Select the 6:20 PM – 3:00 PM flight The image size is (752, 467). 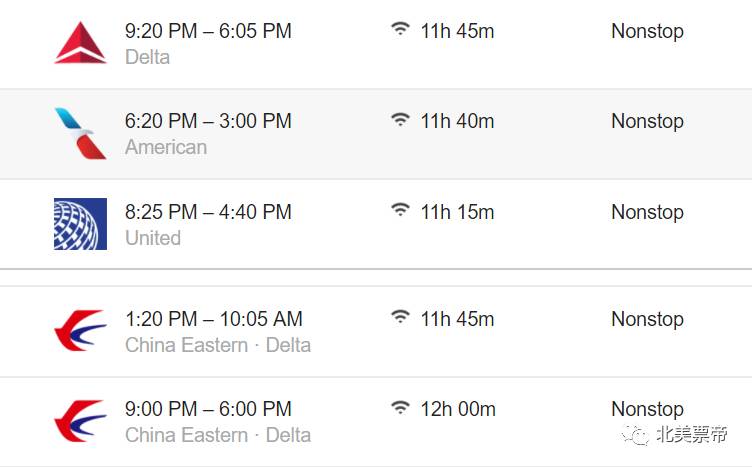click(x=376, y=134)
